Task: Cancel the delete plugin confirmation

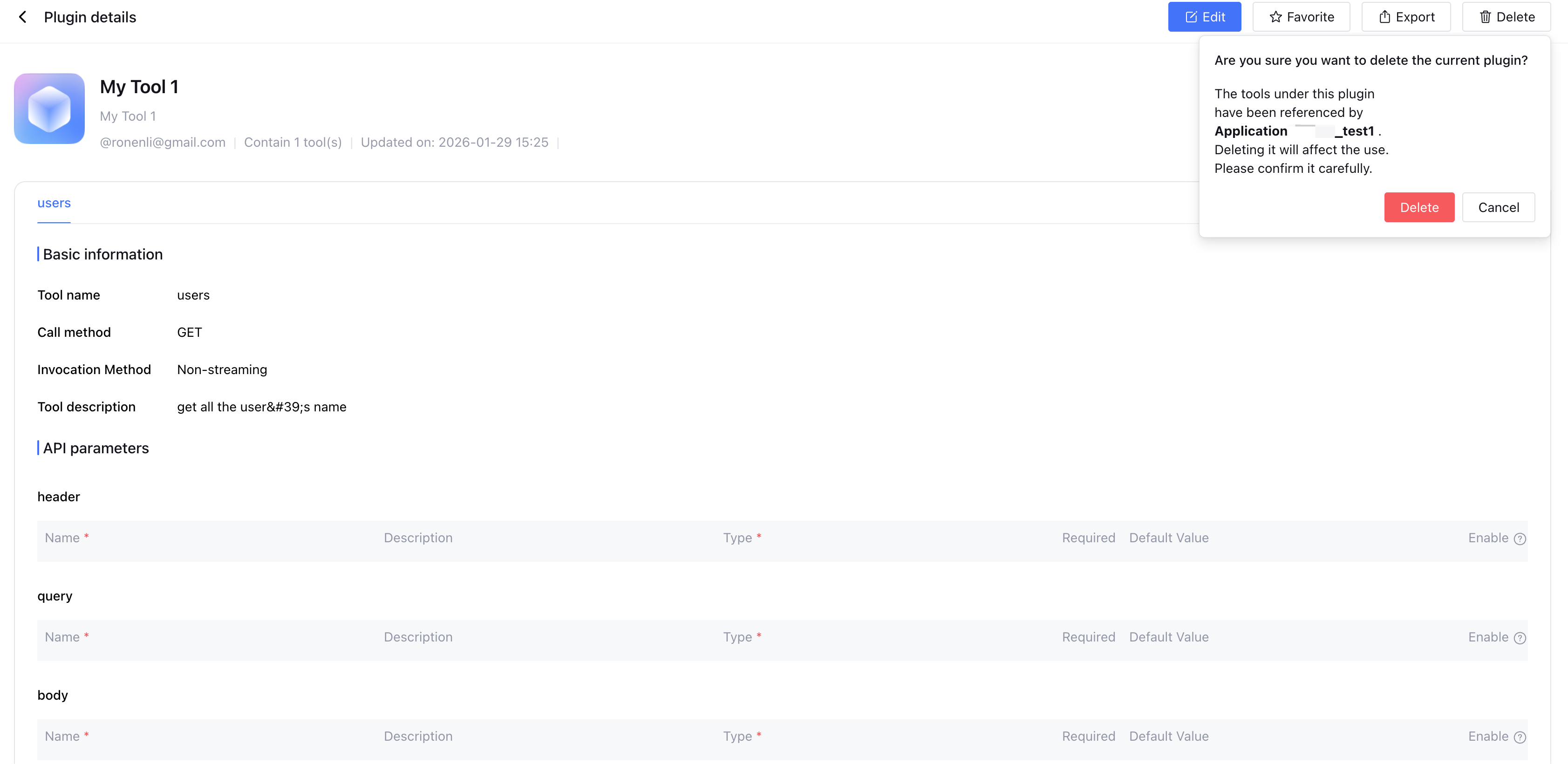Action: [1498, 208]
